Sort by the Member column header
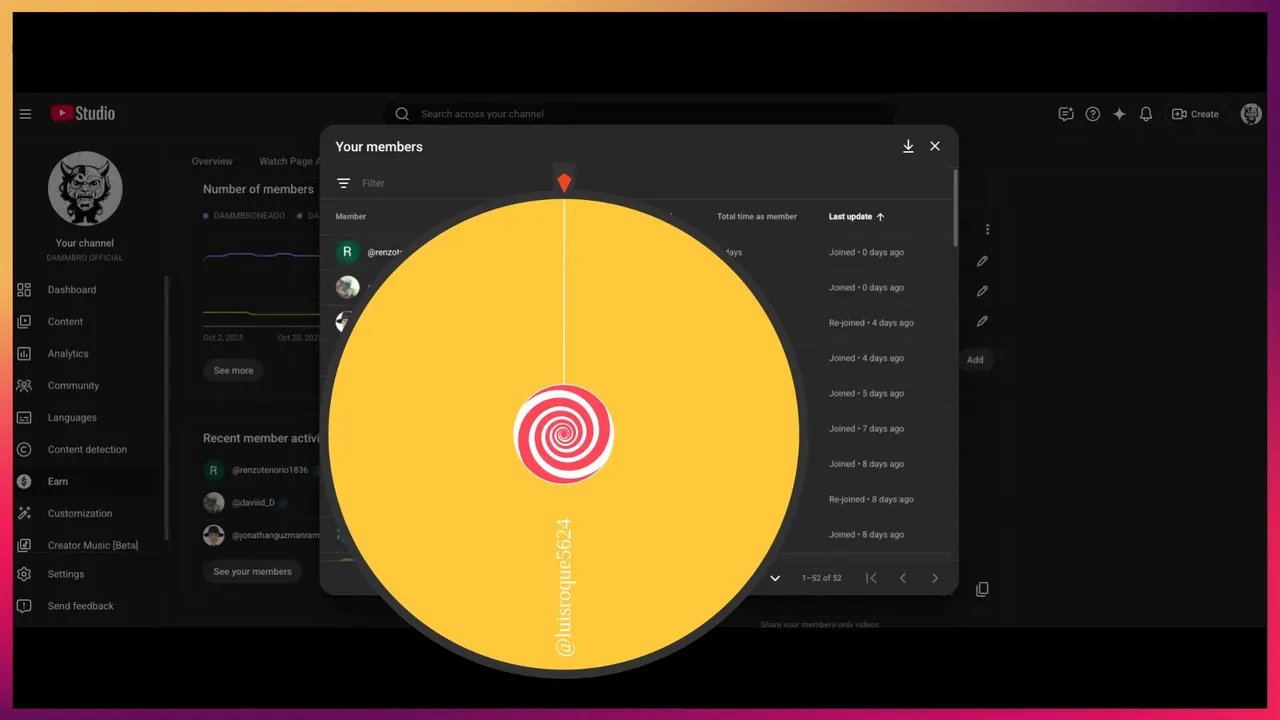 tap(351, 217)
